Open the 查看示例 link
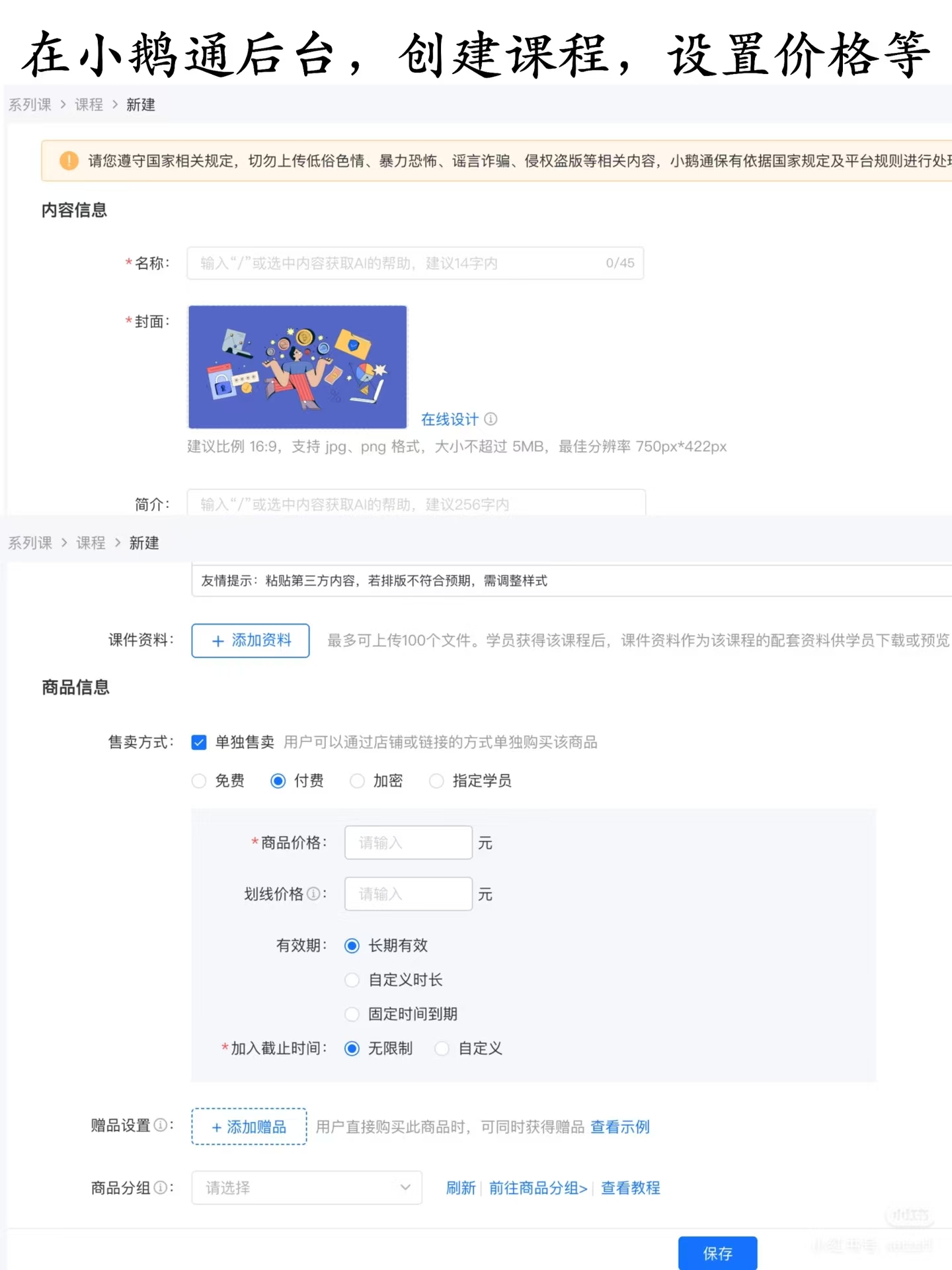952x1270 pixels. pos(620,1126)
